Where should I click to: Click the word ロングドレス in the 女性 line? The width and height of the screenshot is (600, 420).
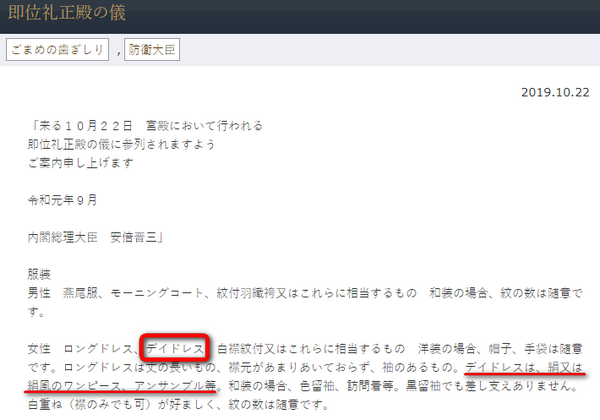pos(98,348)
